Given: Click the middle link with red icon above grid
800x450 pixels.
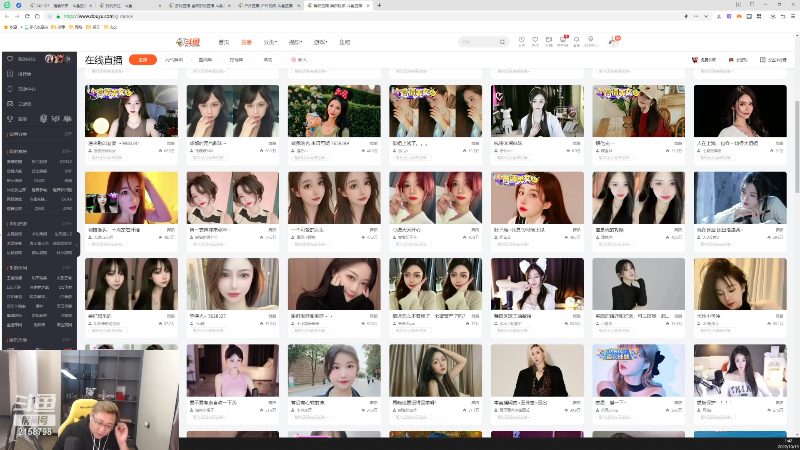Looking at the screenshot, I should pos(738,60).
